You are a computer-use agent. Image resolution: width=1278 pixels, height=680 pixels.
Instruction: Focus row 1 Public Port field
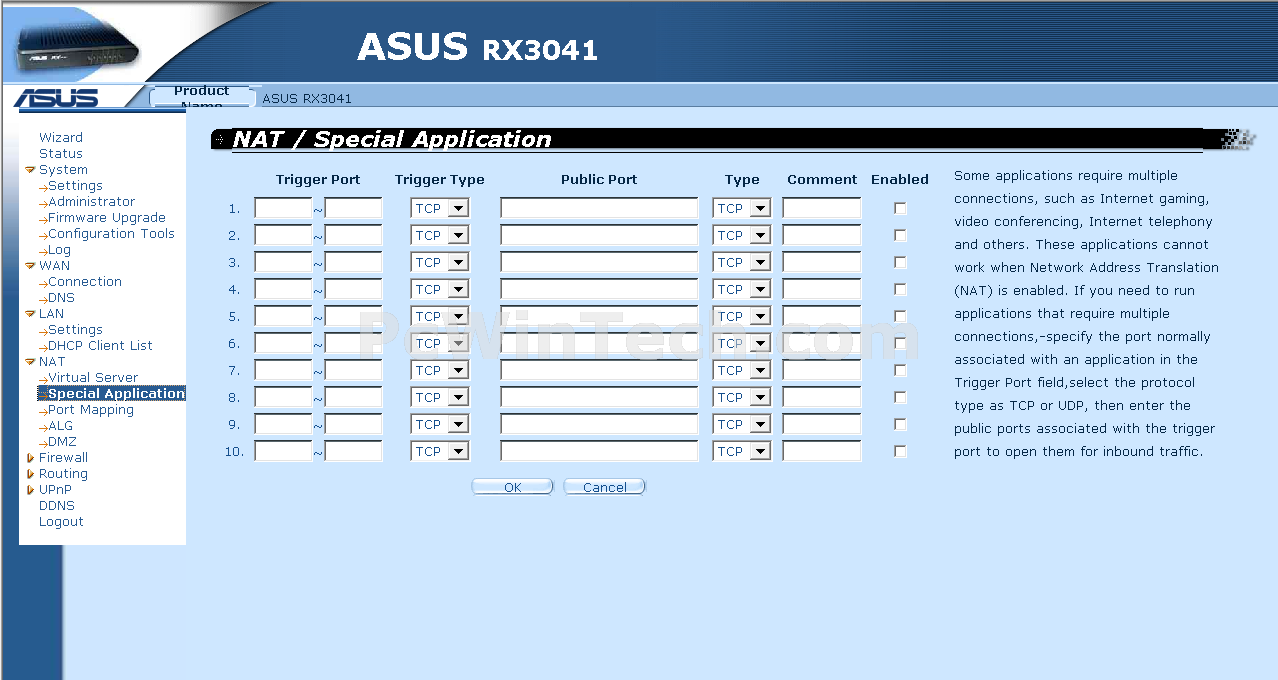[x=599, y=209]
